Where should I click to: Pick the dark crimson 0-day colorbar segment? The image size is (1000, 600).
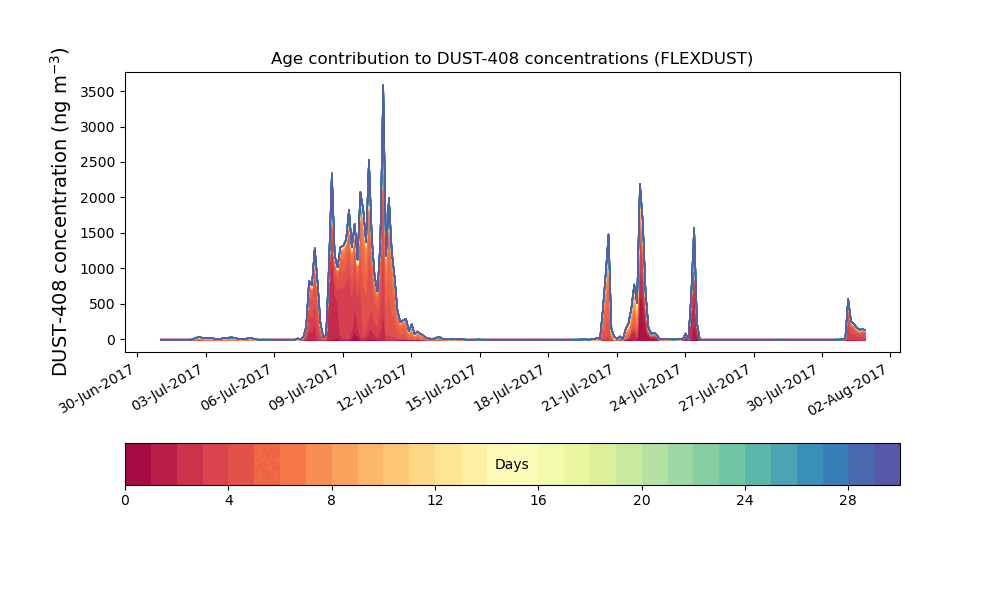[138, 464]
